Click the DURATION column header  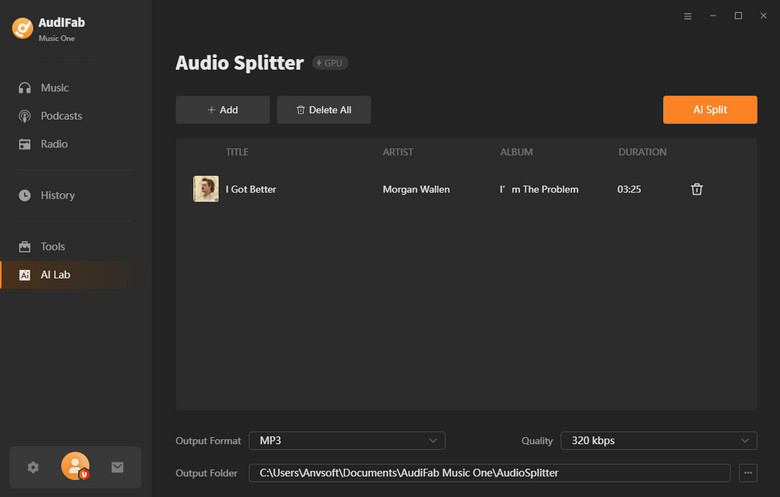pyautogui.click(x=642, y=152)
